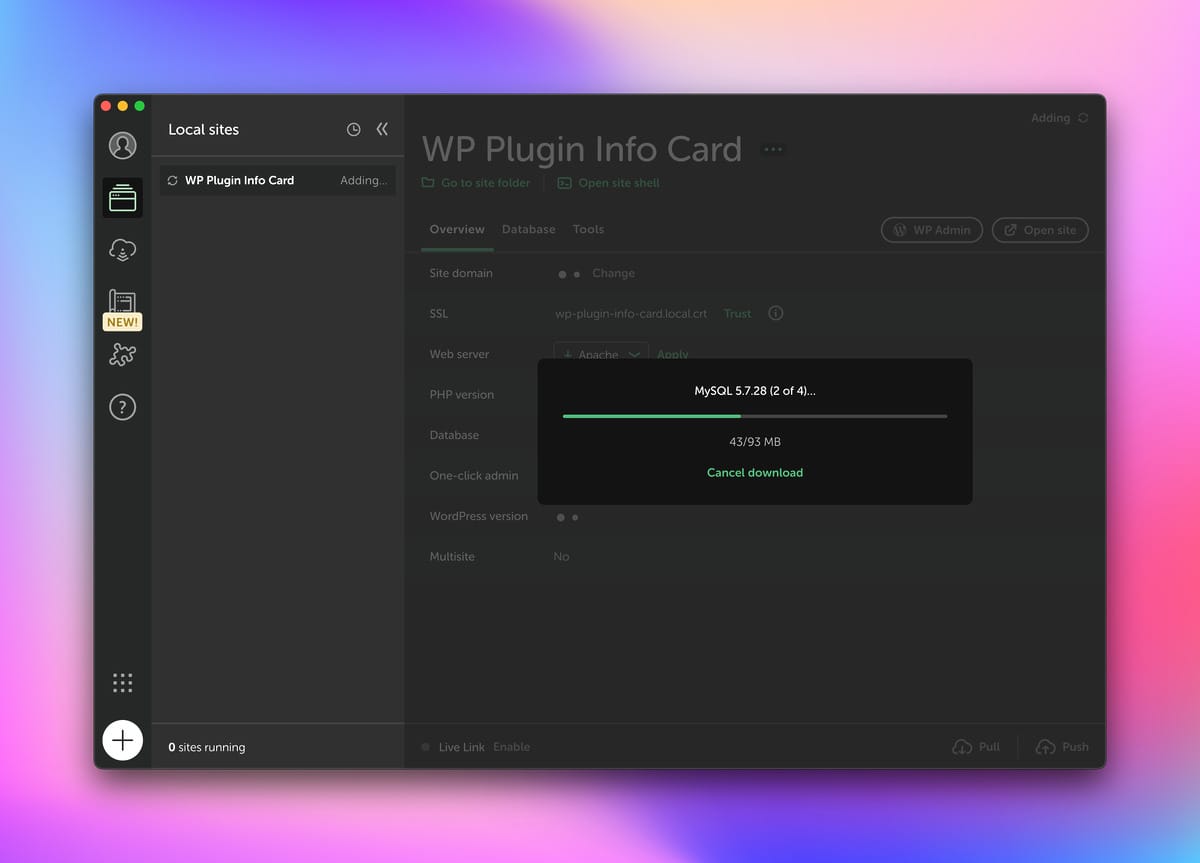Viewport: 1200px width, 863px height.
Task: Collapse the Local sites panel
Action: (x=382, y=129)
